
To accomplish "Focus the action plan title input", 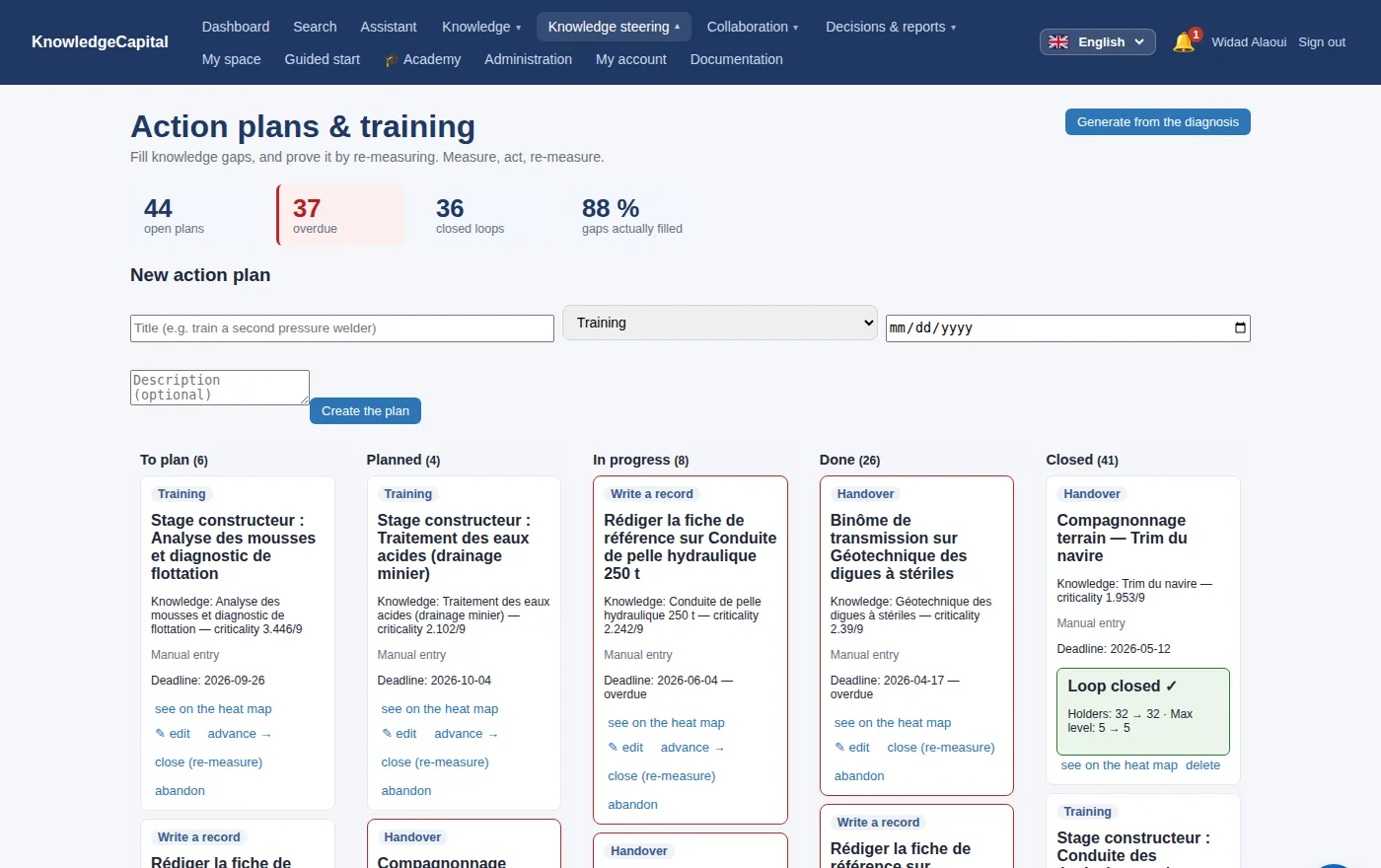I will pos(342,328).
